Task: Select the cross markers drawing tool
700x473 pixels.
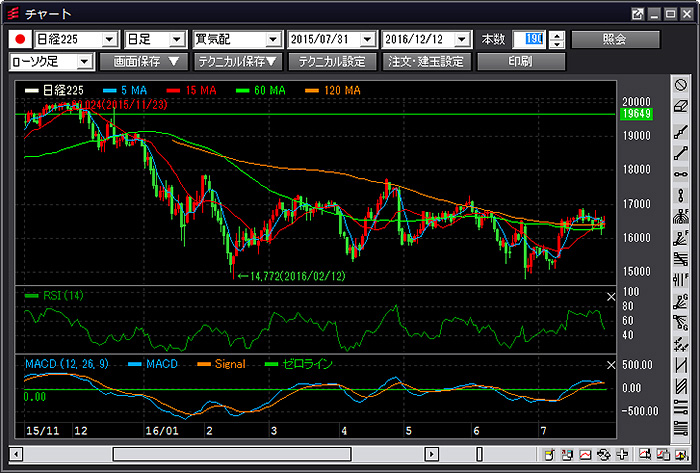Action: (x=681, y=344)
